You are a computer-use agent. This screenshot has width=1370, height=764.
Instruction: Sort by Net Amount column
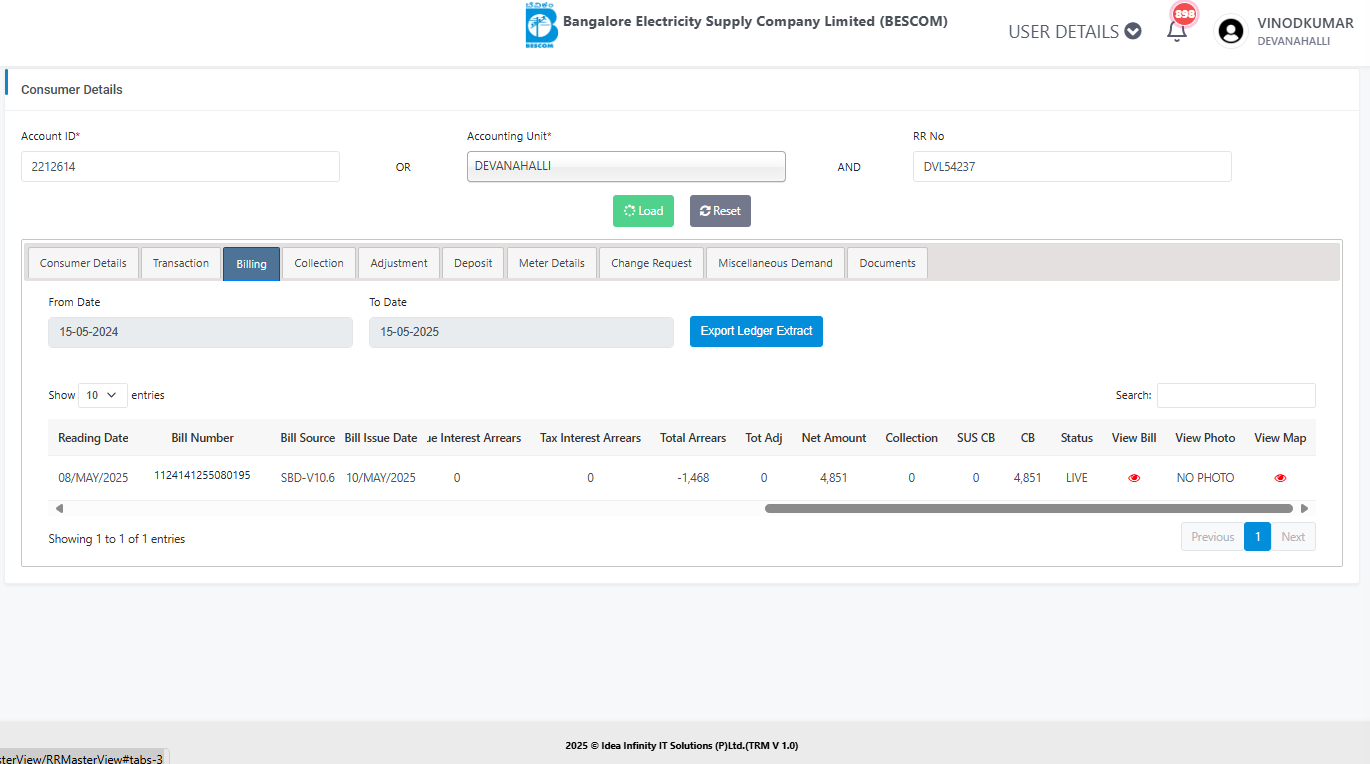pyautogui.click(x=834, y=438)
